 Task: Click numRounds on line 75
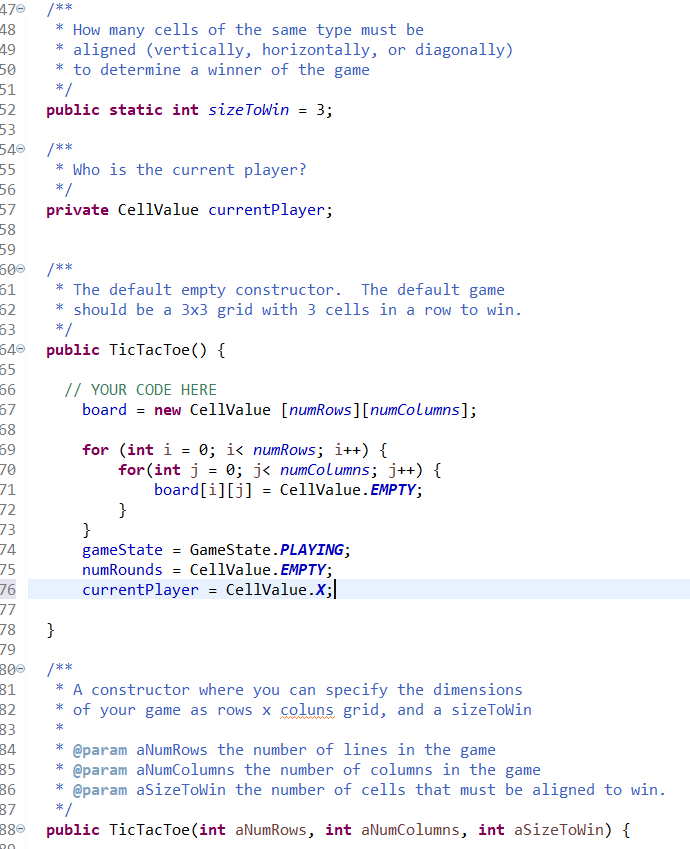122,570
